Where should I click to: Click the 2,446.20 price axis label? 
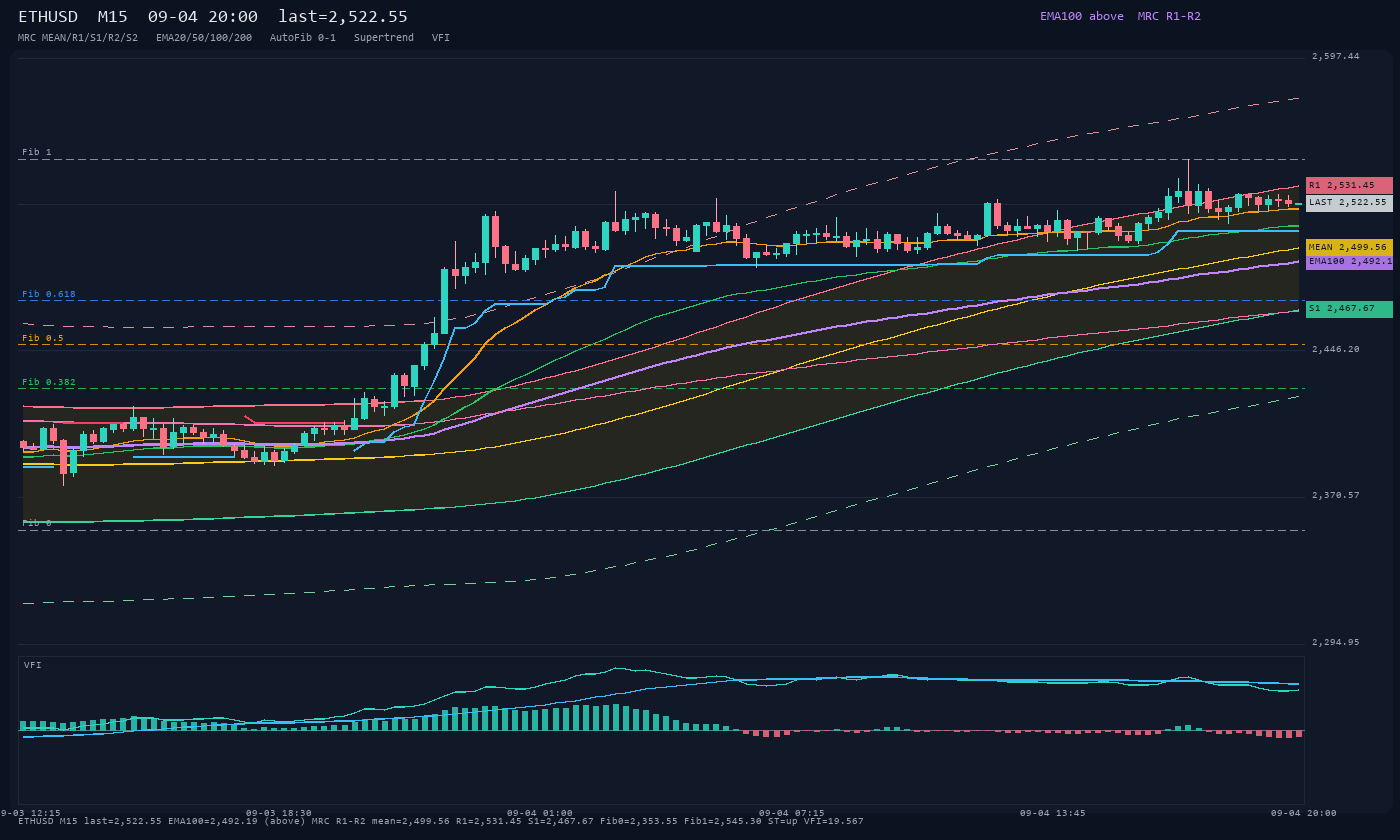tap(1336, 349)
